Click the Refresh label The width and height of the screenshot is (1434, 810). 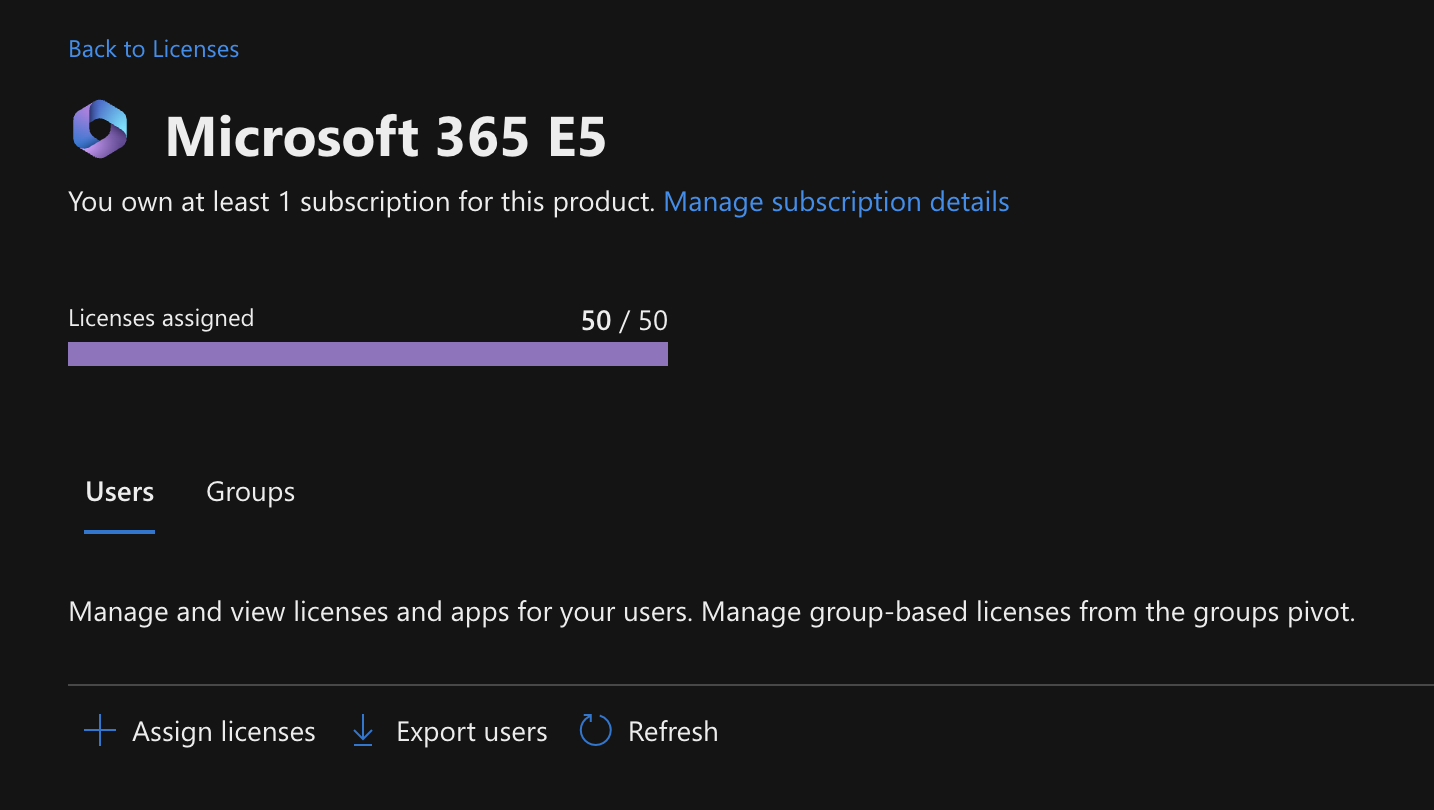pos(673,732)
